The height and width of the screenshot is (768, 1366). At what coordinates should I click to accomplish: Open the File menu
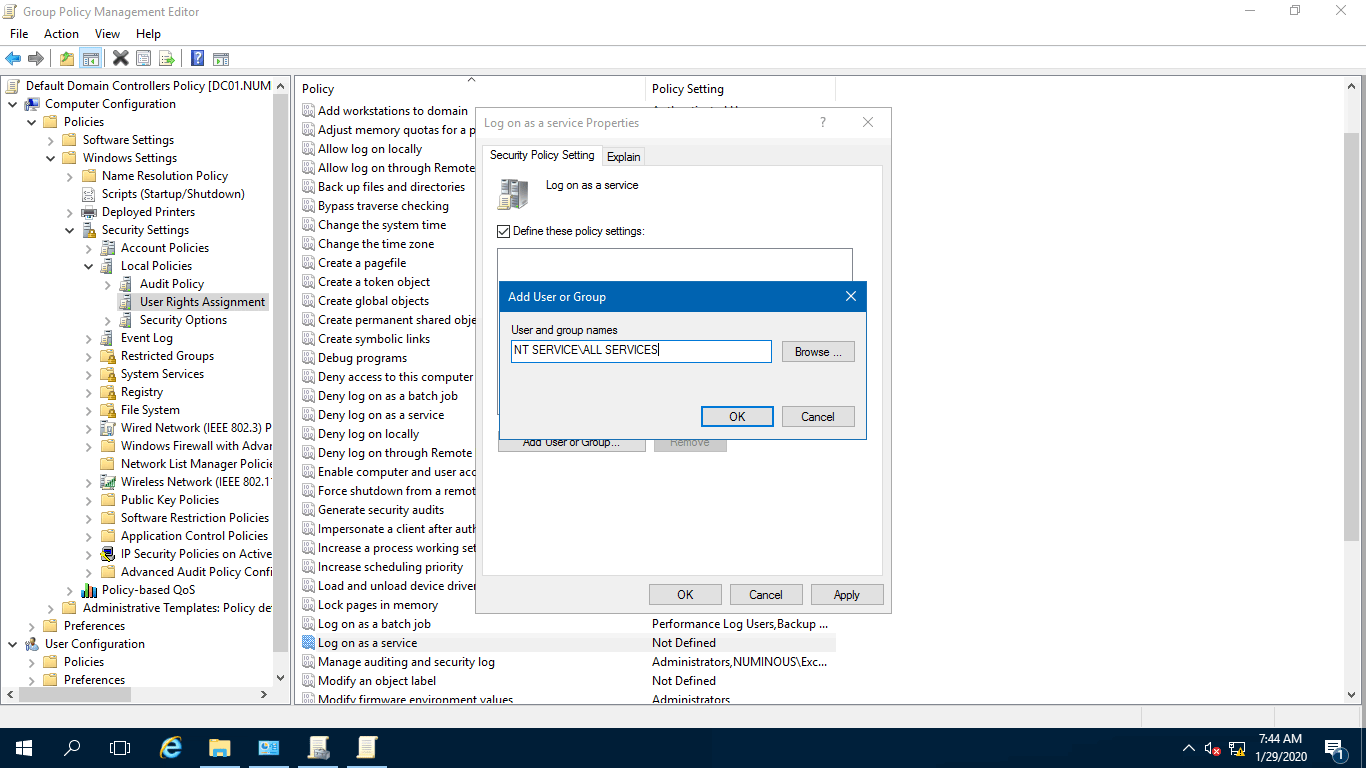click(x=19, y=34)
